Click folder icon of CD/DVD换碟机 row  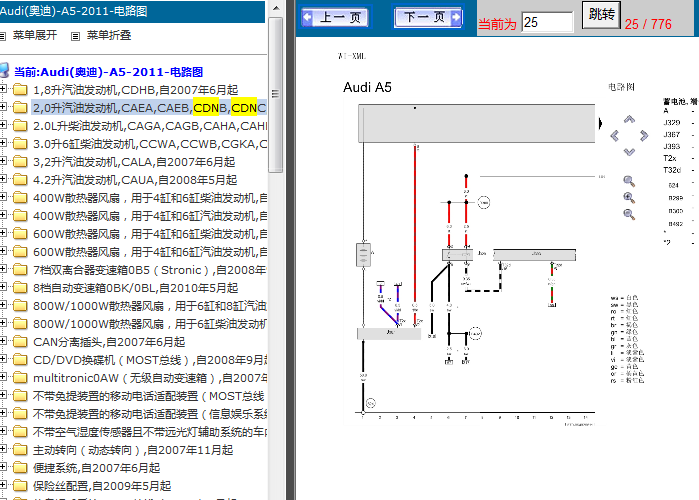click(20, 360)
